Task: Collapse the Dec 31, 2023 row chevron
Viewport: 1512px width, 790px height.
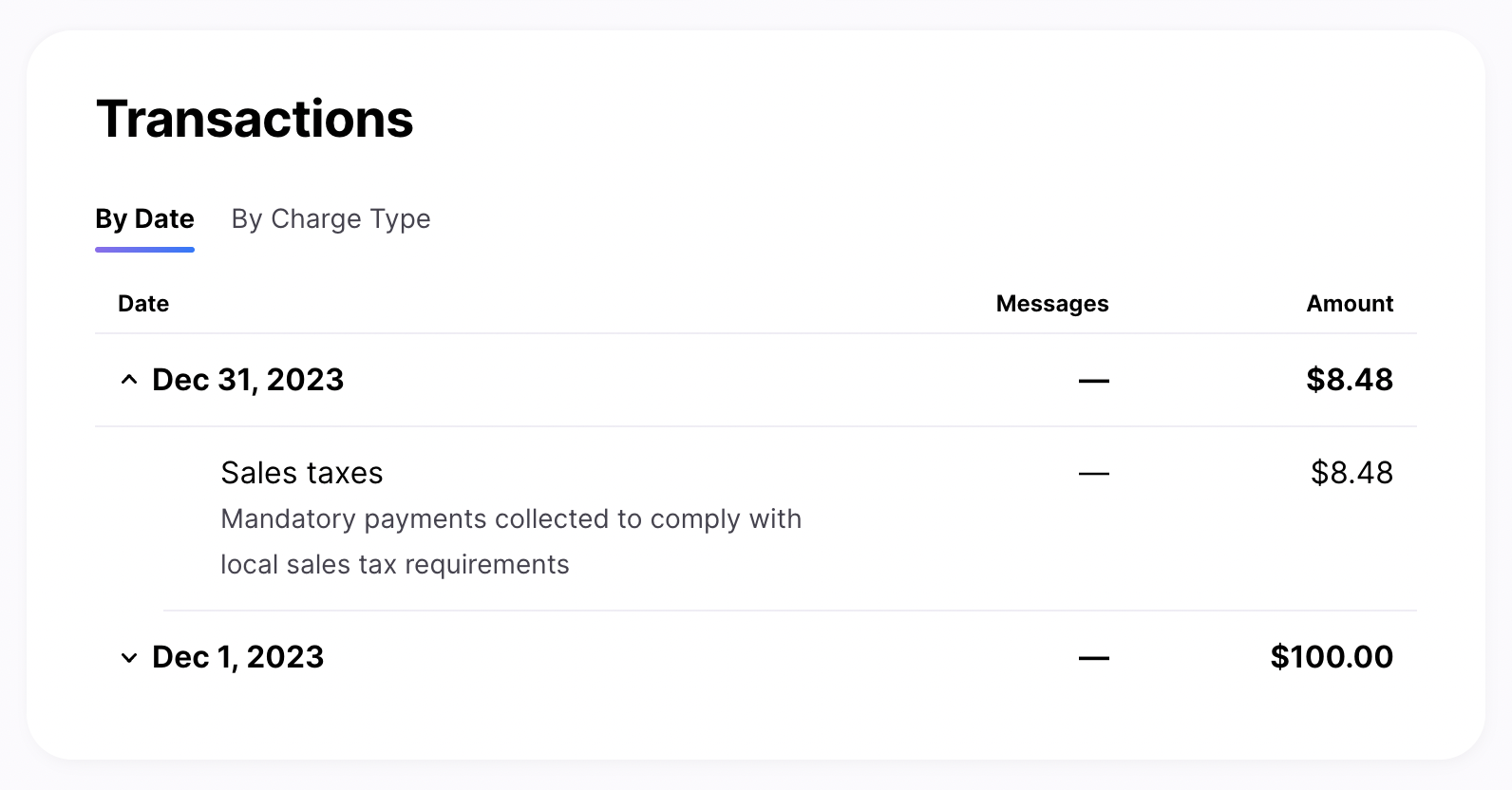Action: 128,381
